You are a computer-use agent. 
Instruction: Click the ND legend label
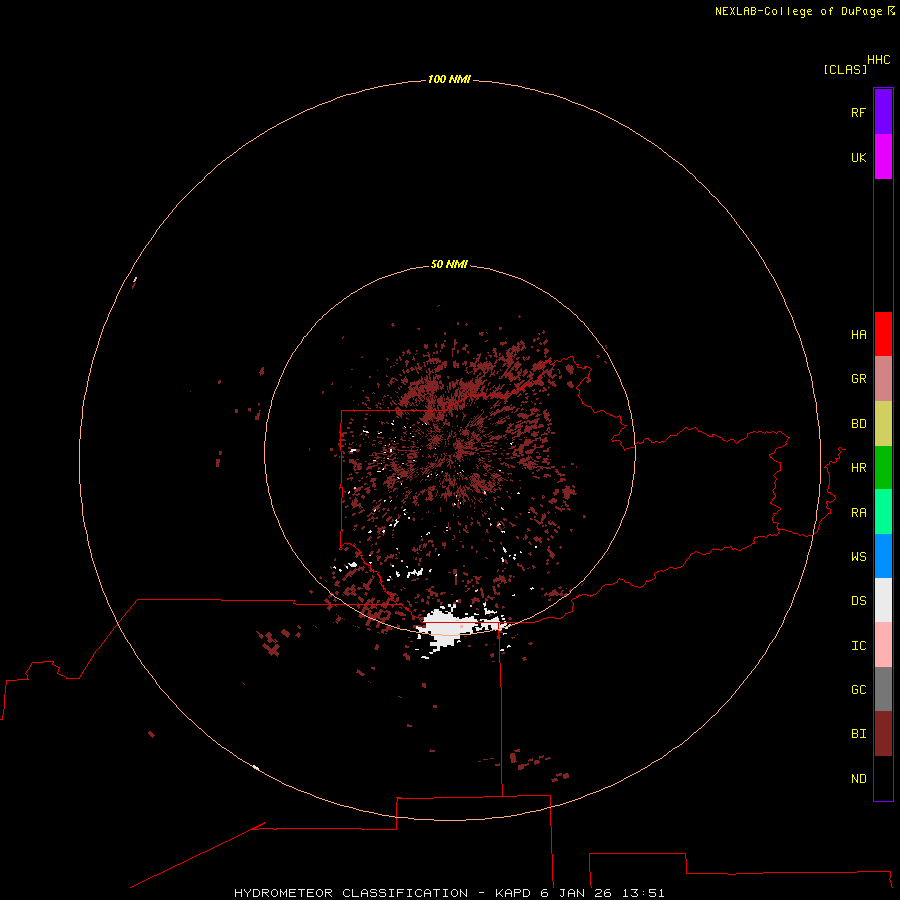click(859, 778)
